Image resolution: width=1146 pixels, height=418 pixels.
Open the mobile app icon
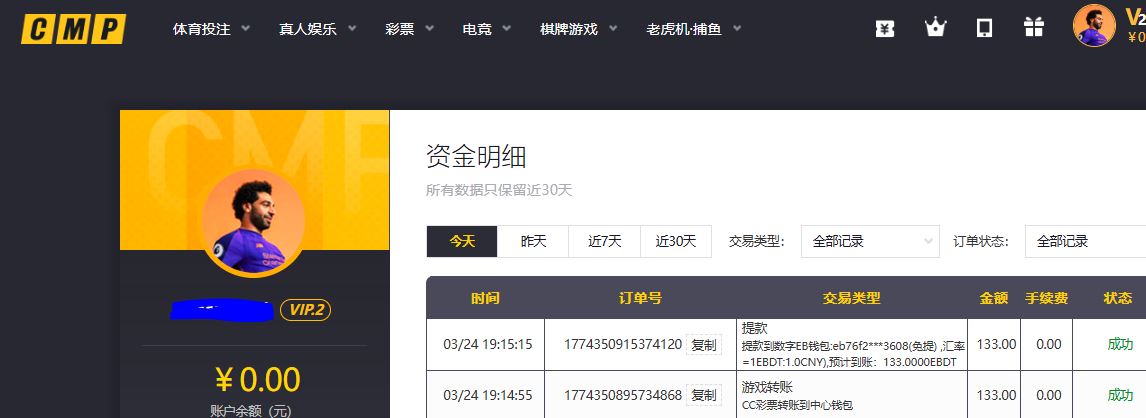click(984, 28)
